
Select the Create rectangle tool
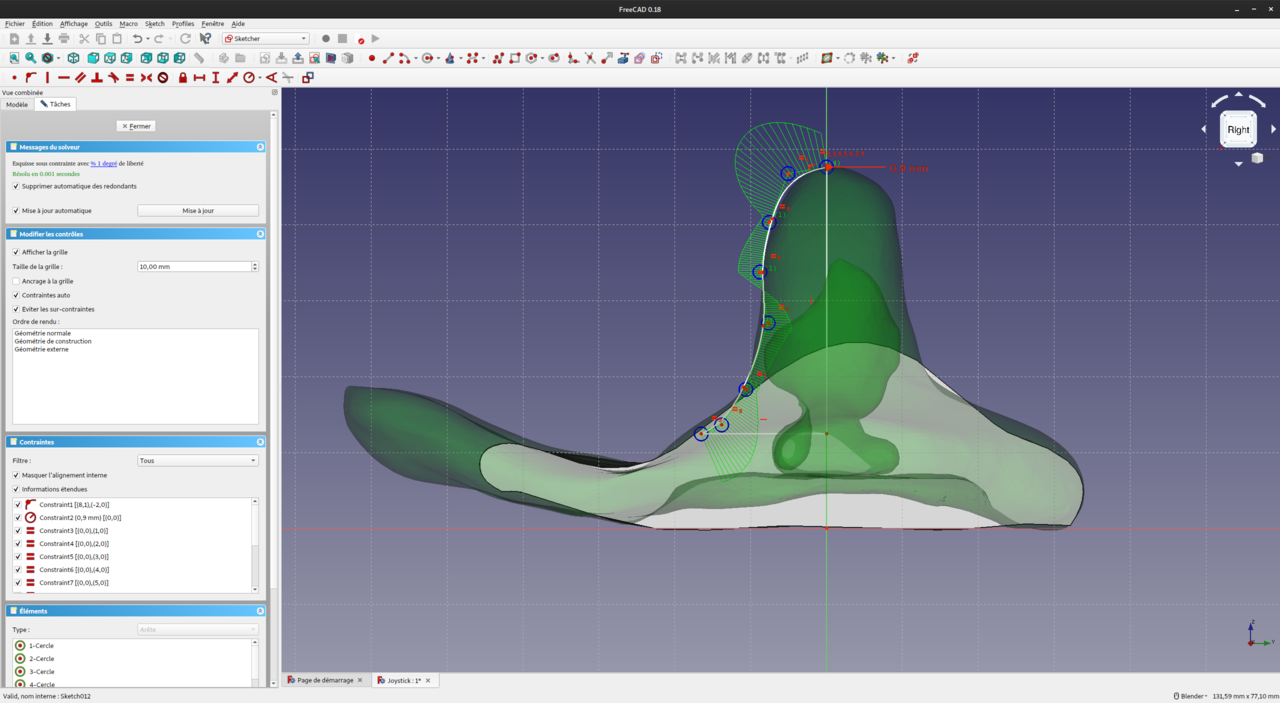(x=515, y=58)
